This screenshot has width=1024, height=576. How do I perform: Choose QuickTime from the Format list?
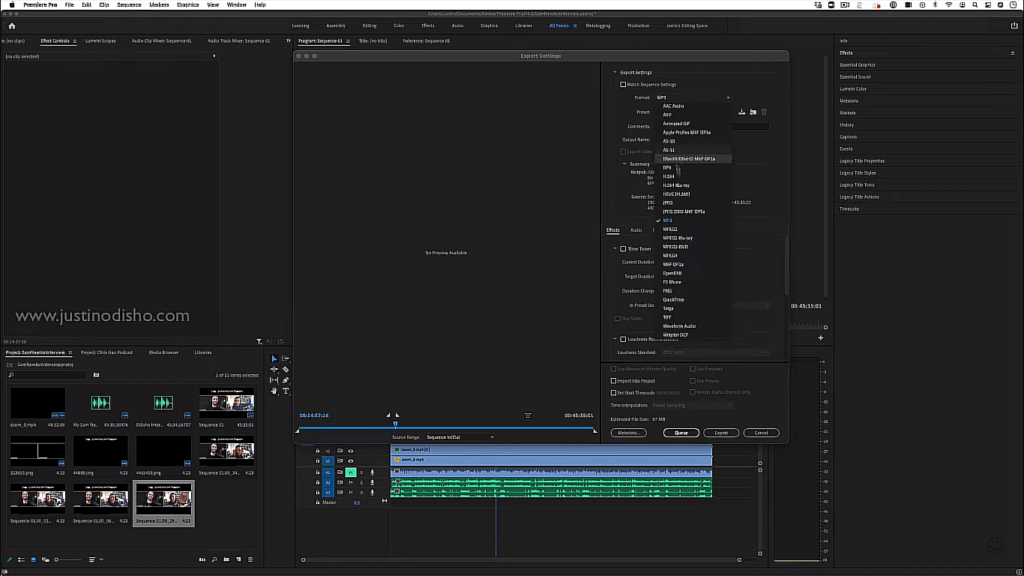(x=673, y=300)
